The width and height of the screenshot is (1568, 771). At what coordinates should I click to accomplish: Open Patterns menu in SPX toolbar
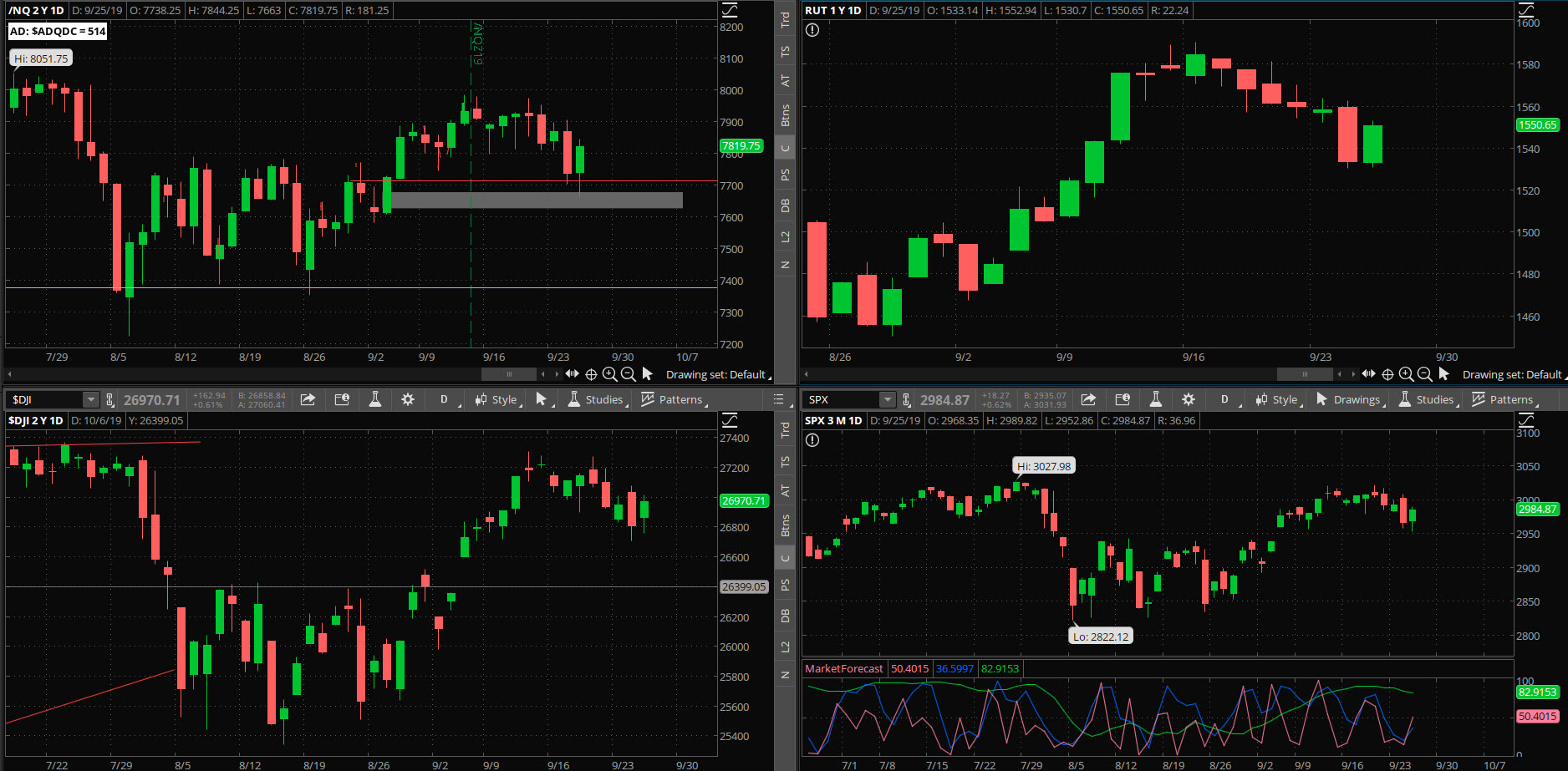(1504, 399)
